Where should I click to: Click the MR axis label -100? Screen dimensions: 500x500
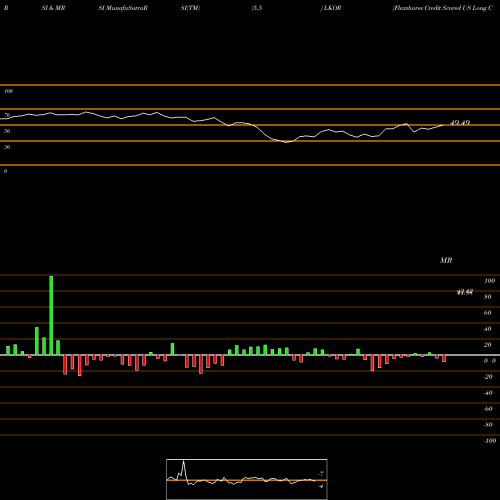pyautogui.click(x=489, y=441)
